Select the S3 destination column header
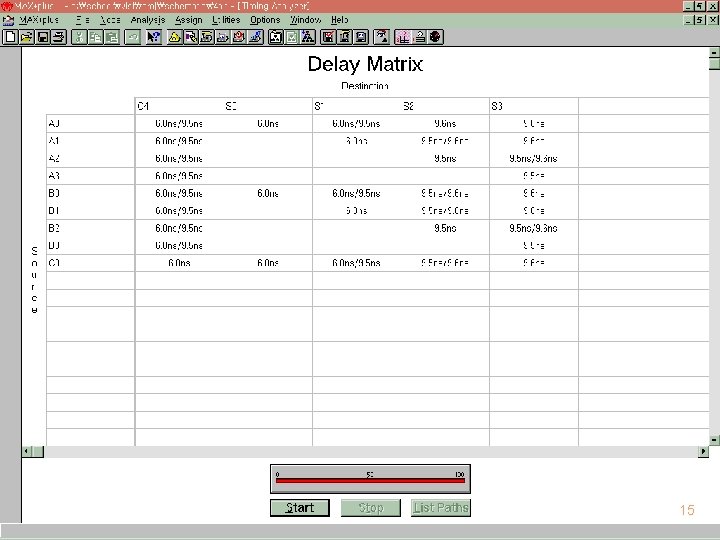This screenshot has height=540, width=720. click(x=534, y=106)
